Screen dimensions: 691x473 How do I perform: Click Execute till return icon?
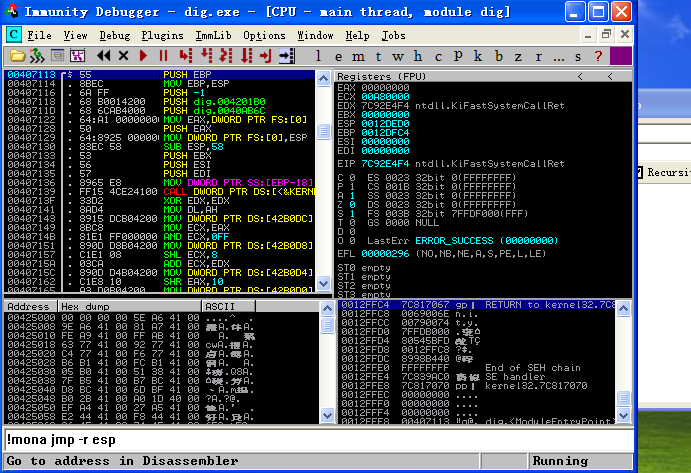(x=266, y=56)
